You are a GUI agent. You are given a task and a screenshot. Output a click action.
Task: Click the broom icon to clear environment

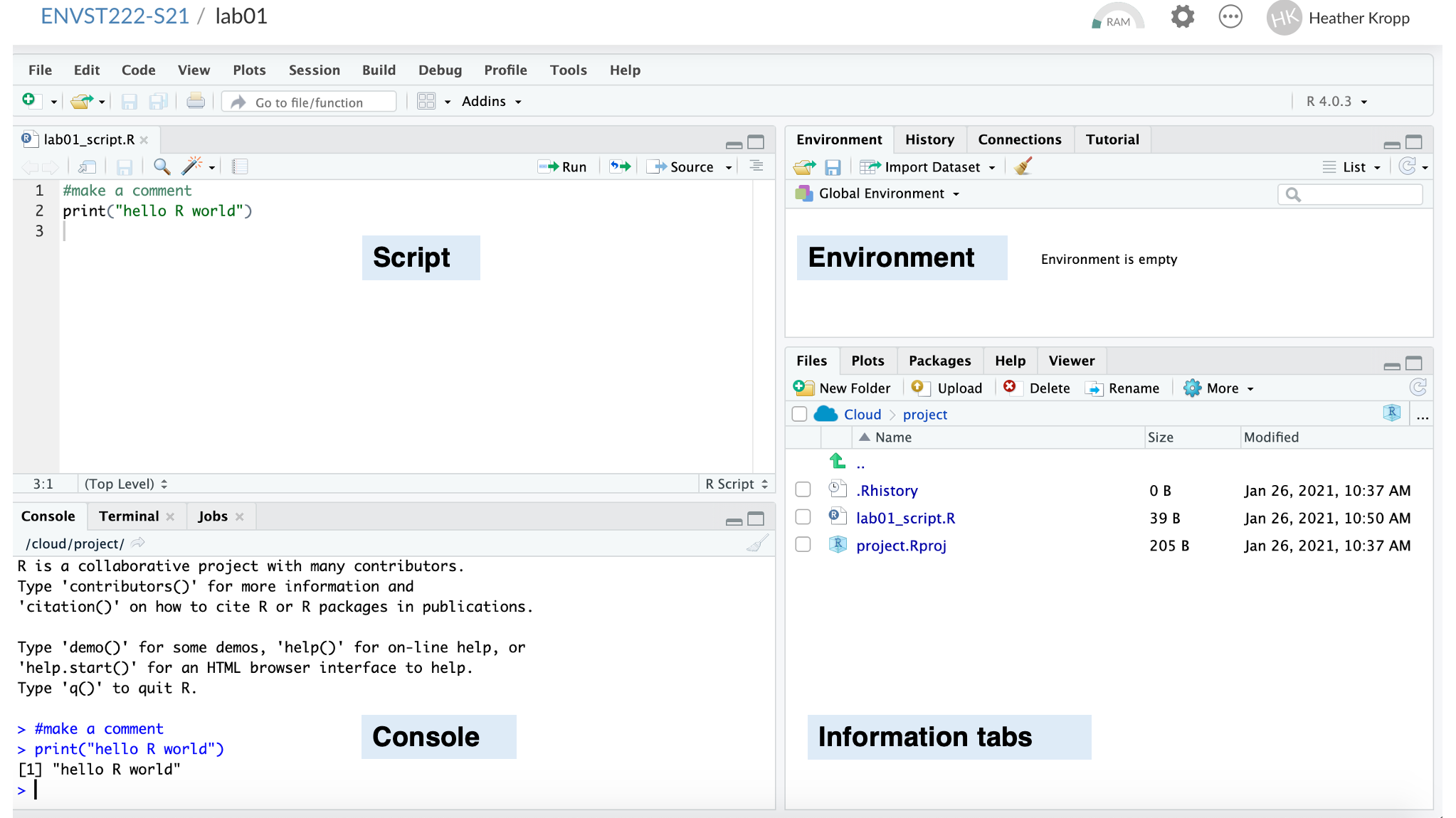(1023, 166)
